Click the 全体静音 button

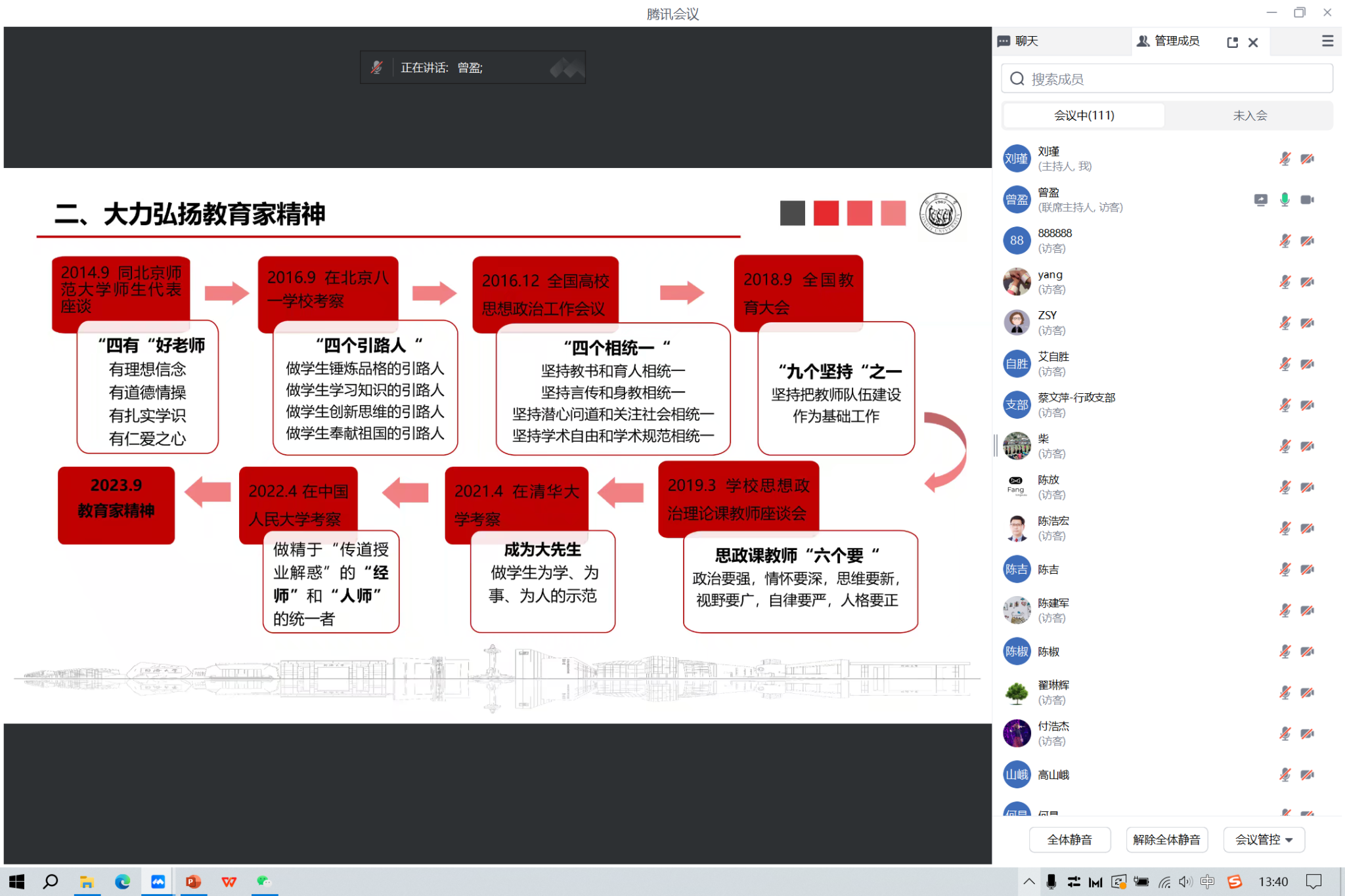(x=1069, y=840)
